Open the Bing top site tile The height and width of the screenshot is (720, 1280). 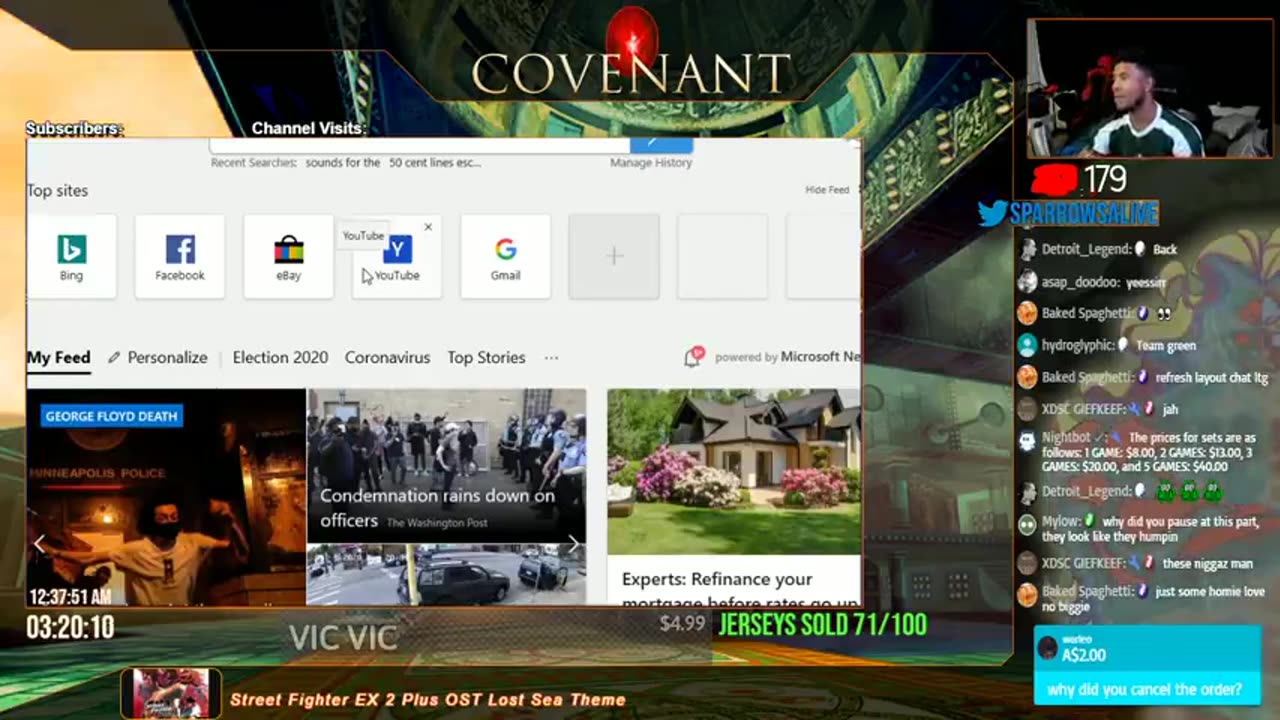[71, 257]
